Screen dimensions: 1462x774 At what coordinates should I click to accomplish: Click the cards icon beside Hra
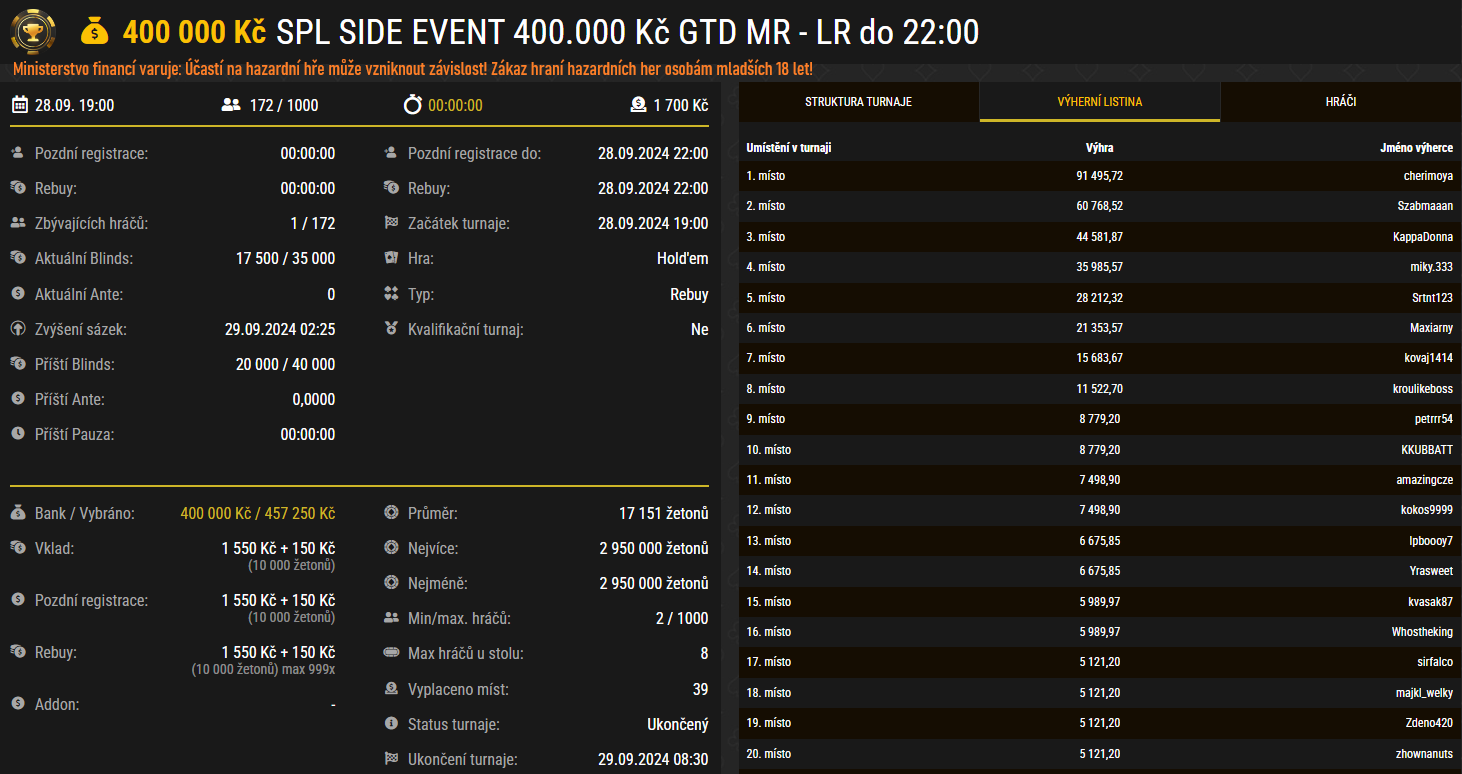click(x=391, y=258)
